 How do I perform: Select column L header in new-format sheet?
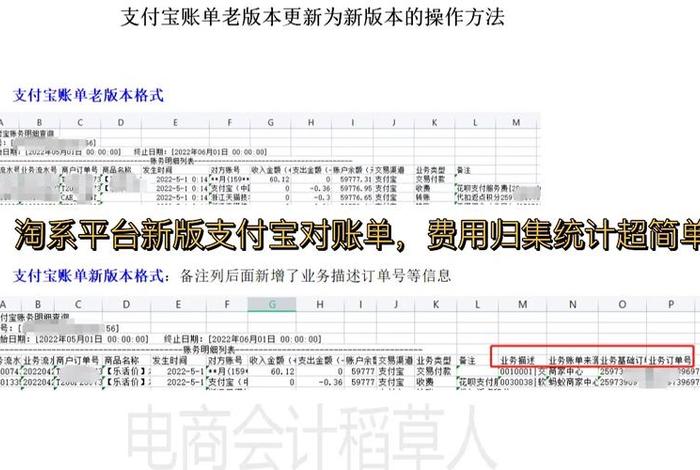click(477, 304)
